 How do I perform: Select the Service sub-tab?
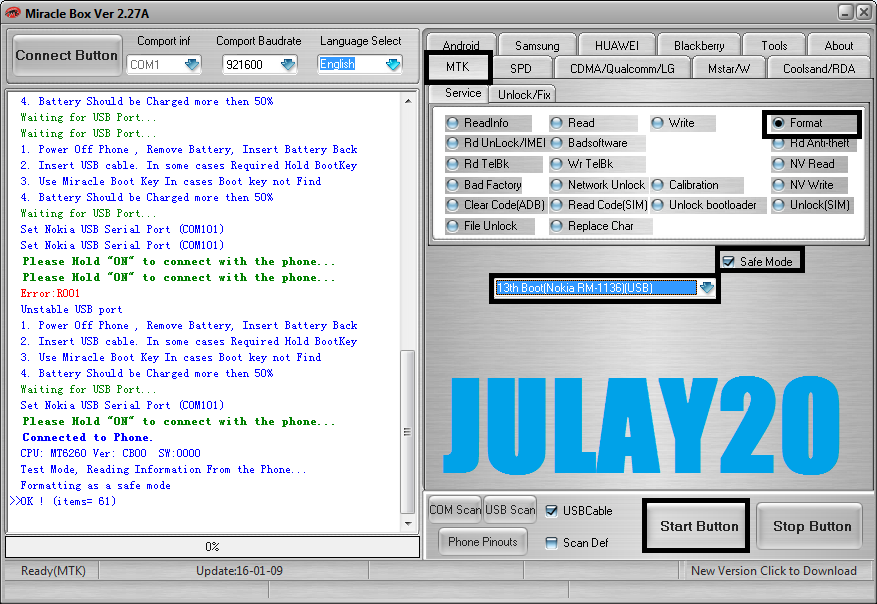pyautogui.click(x=463, y=93)
